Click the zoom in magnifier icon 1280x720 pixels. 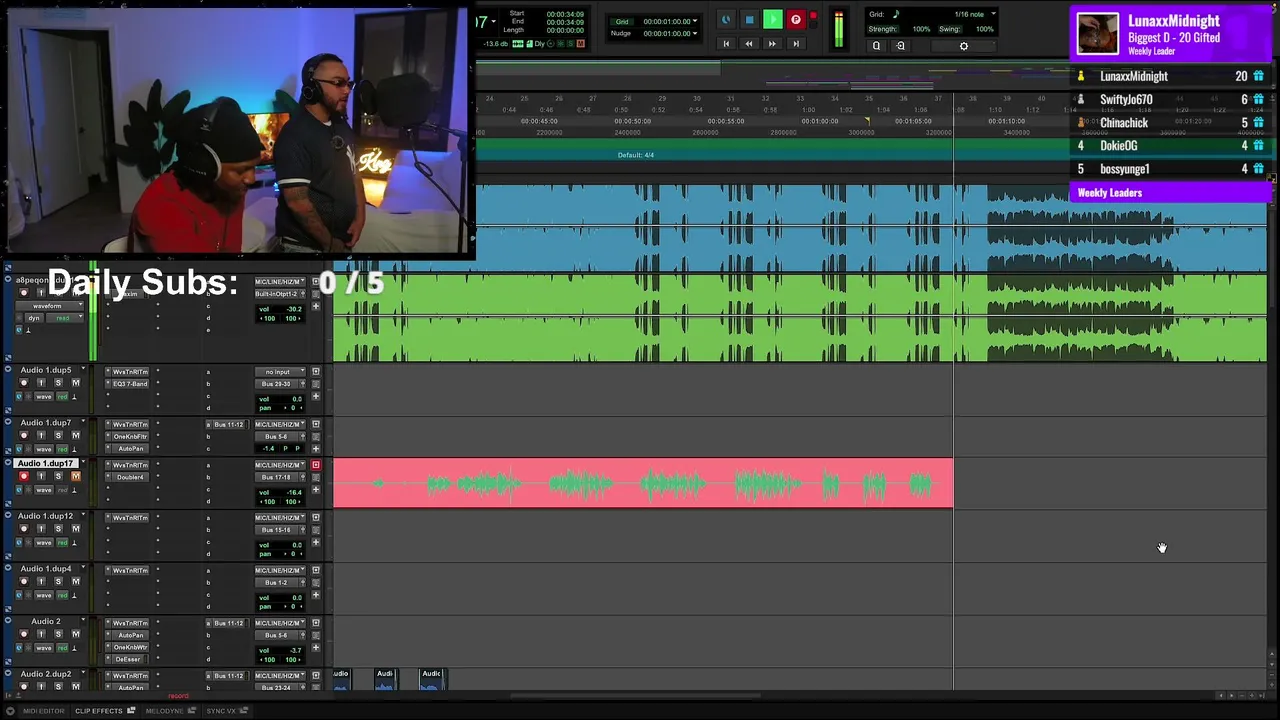tap(900, 45)
